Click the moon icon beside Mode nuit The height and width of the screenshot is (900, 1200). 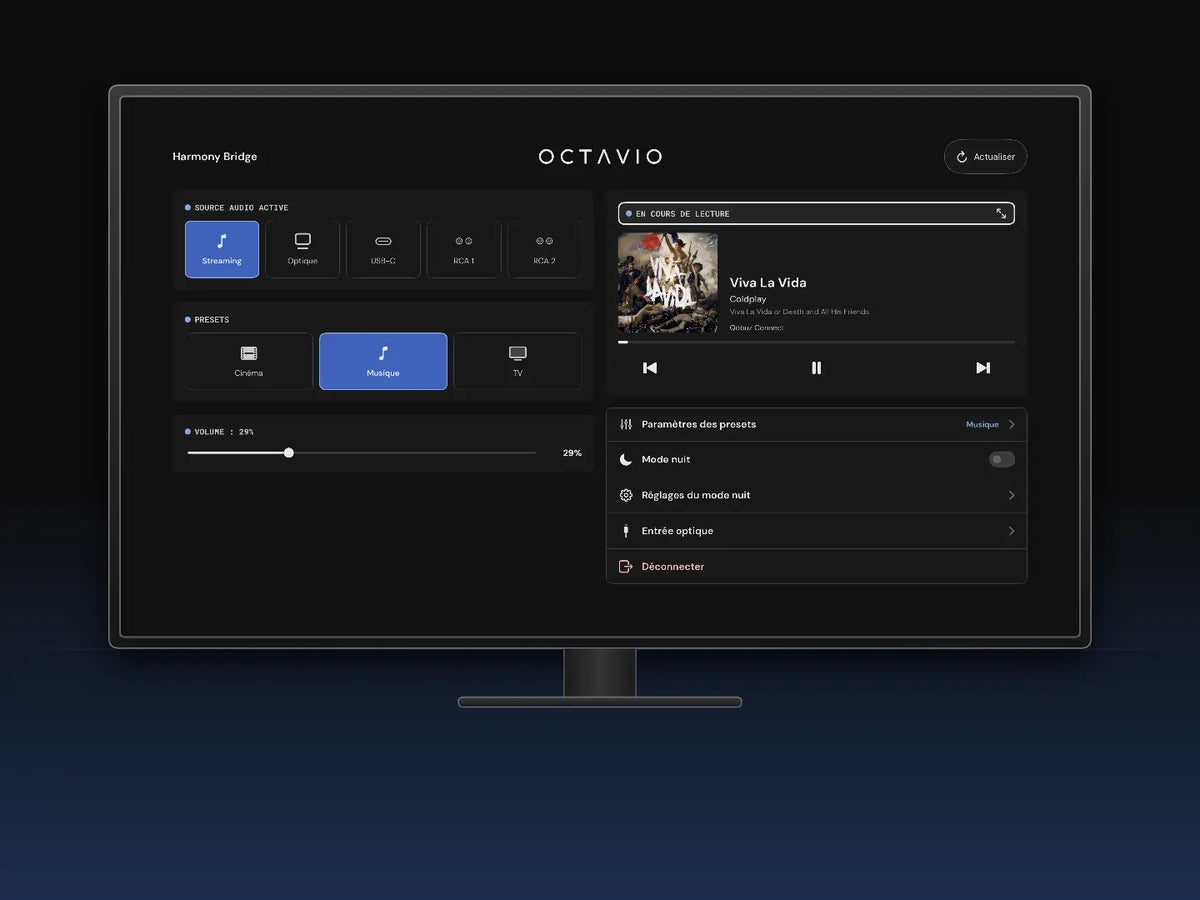pyautogui.click(x=626, y=459)
